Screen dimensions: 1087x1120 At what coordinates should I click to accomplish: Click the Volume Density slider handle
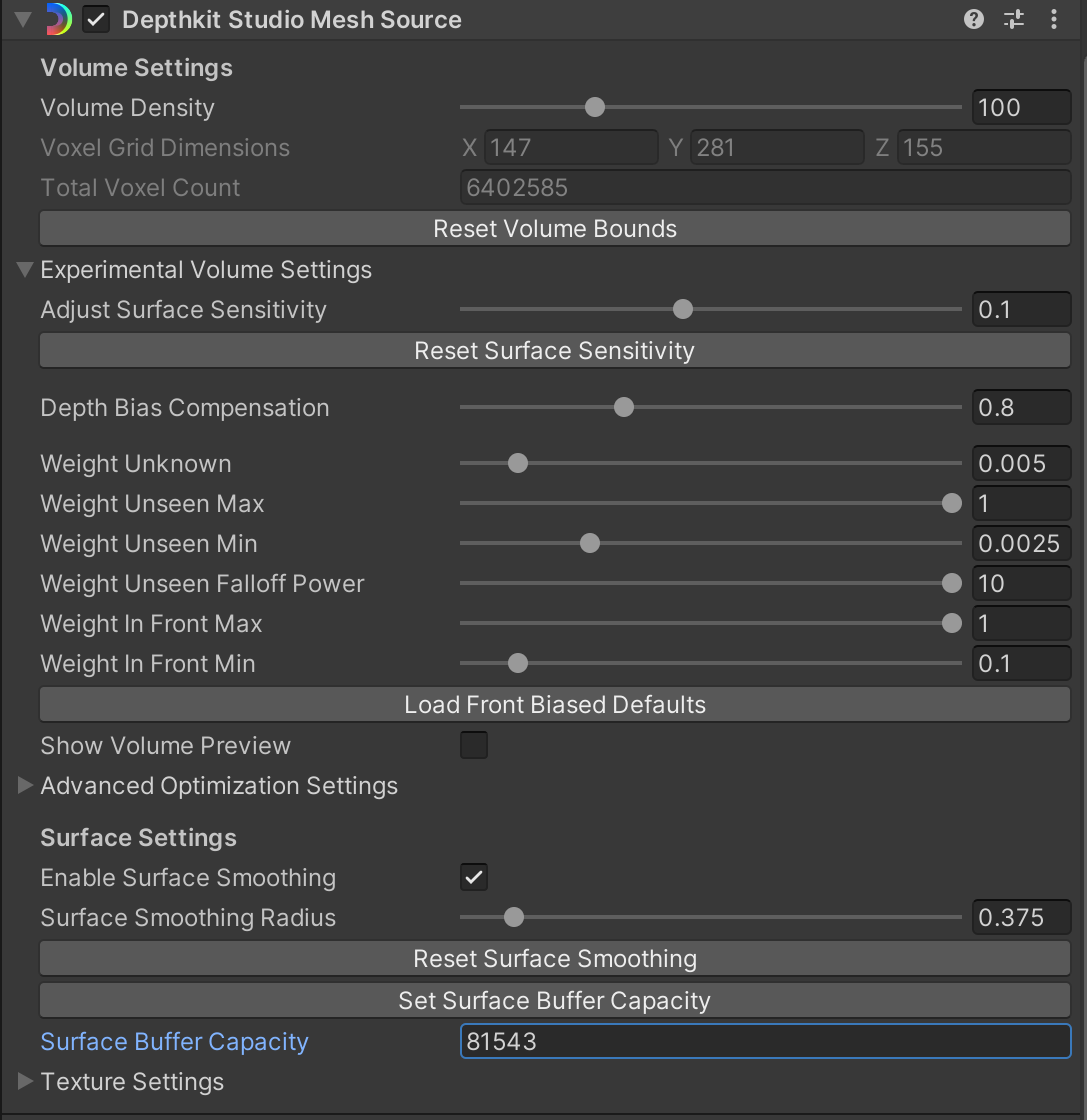pyautogui.click(x=595, y=107)
